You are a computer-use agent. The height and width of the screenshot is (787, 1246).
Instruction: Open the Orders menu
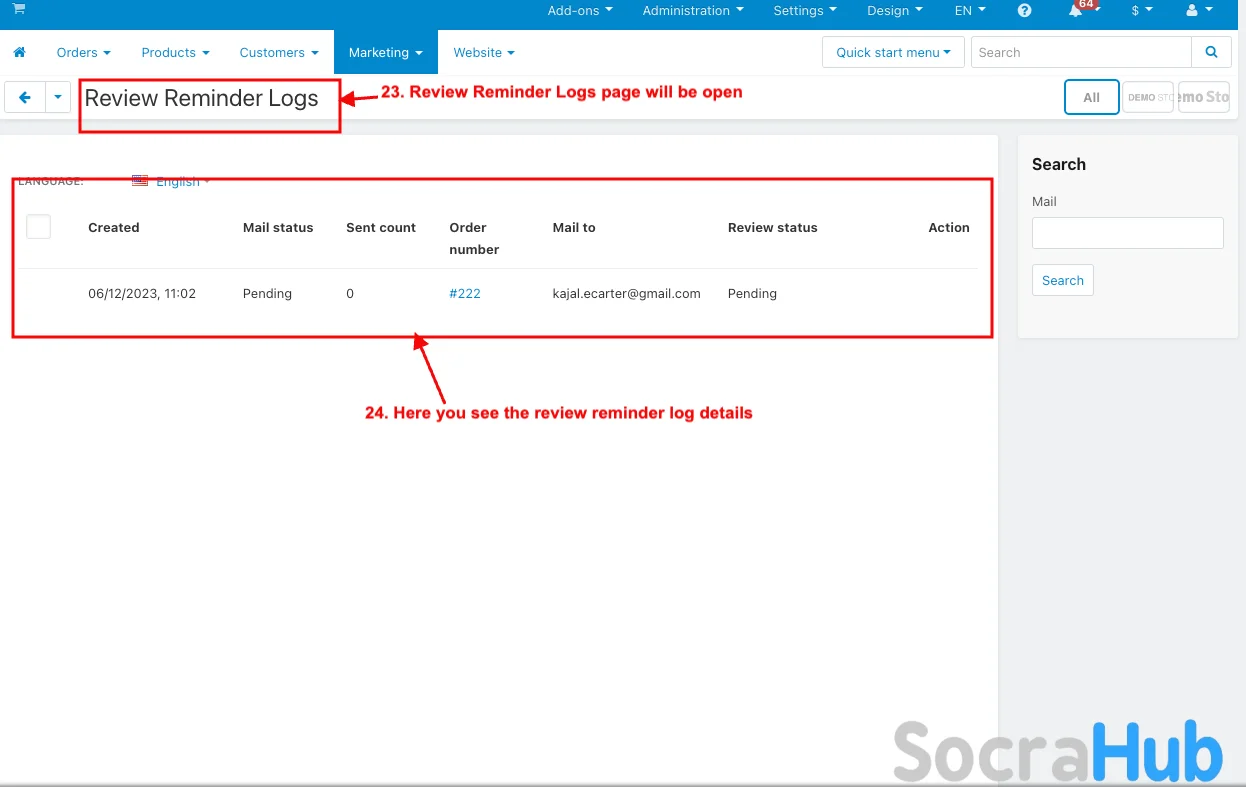point(83,52)
